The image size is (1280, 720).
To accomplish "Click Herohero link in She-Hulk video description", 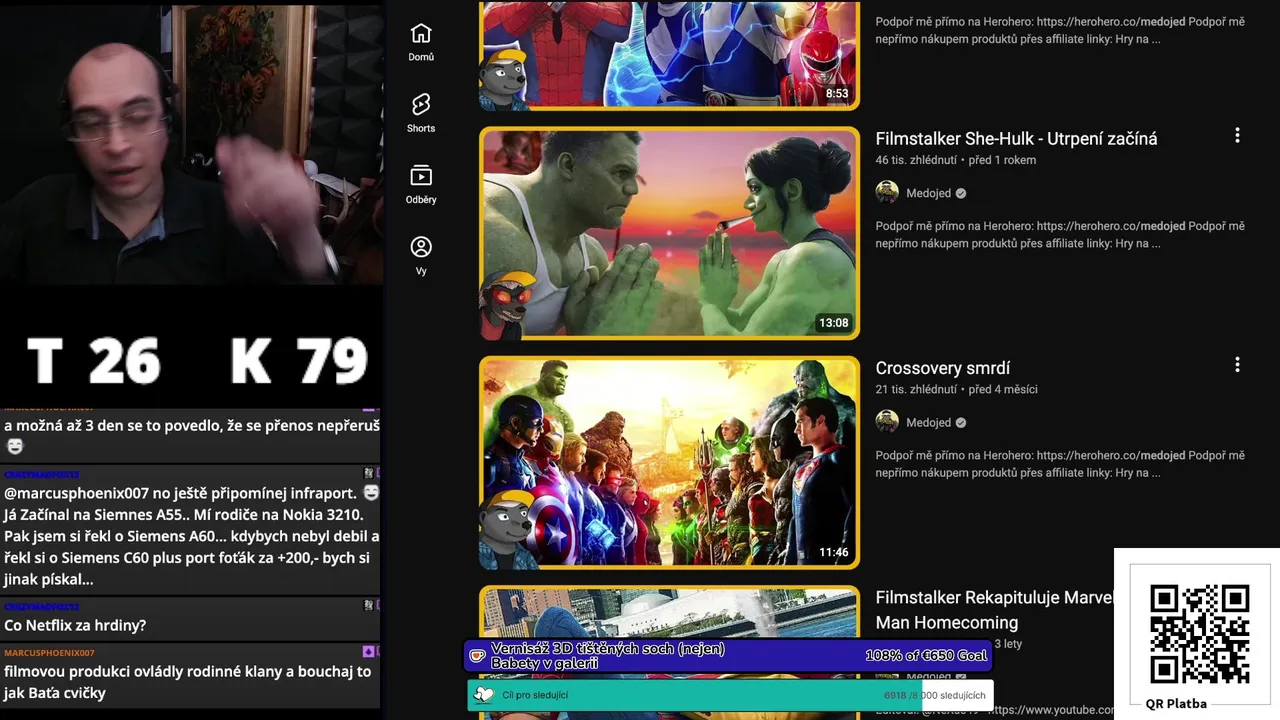I will click(1111, 226).
